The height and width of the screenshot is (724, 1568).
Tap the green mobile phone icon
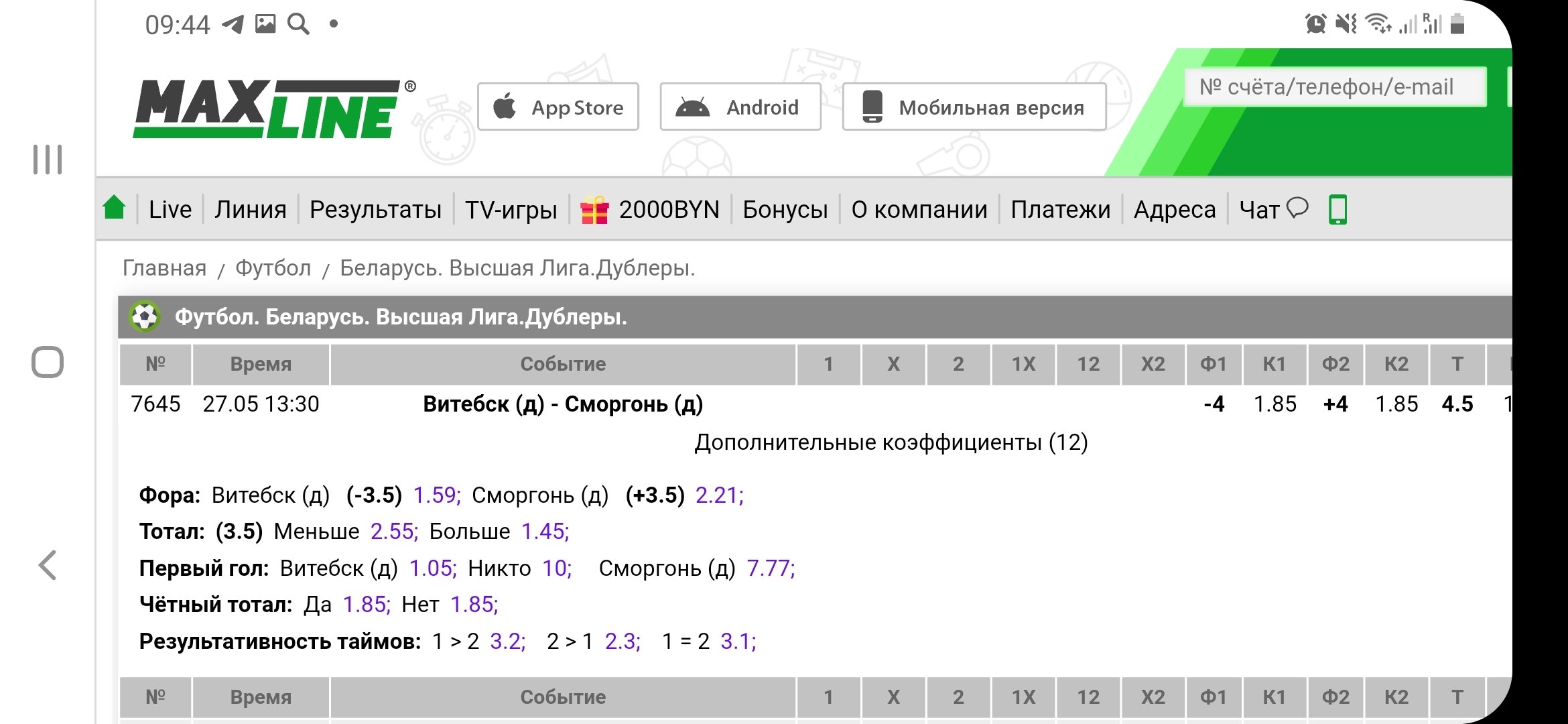(1337, 210)
